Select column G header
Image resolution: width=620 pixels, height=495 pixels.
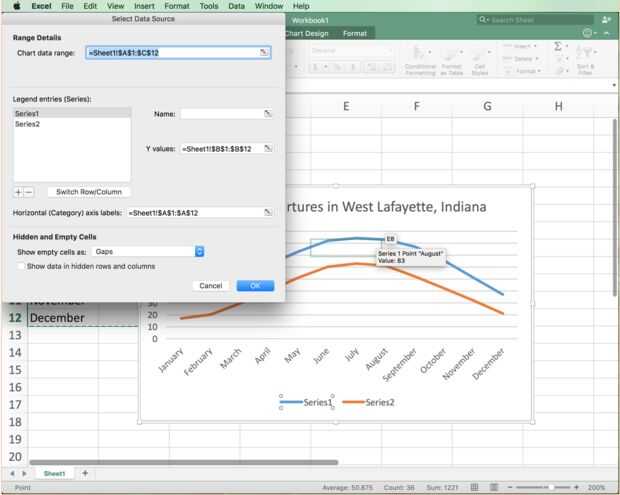pos(487,106)
